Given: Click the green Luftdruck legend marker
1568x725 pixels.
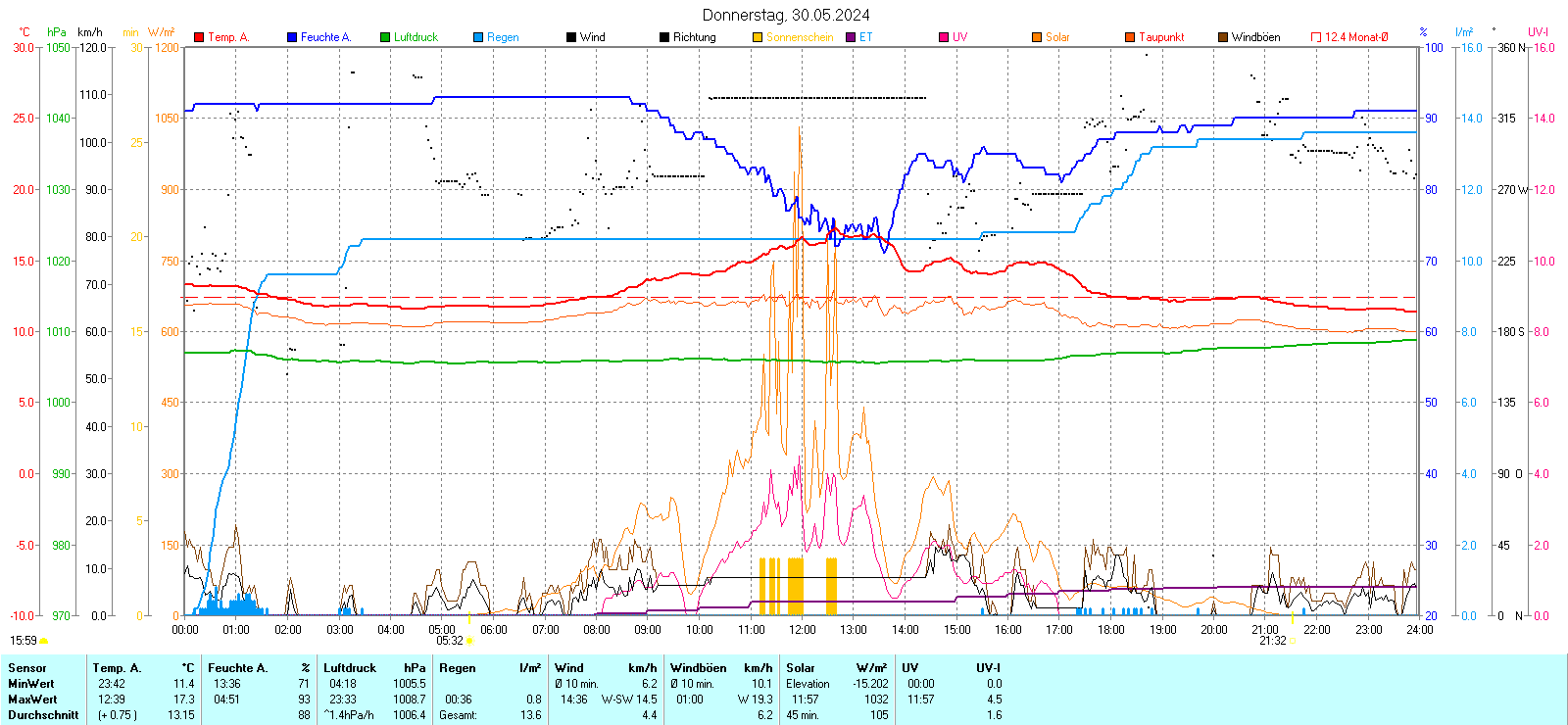Looking at the screenshot, I should (x=385, y=37).
